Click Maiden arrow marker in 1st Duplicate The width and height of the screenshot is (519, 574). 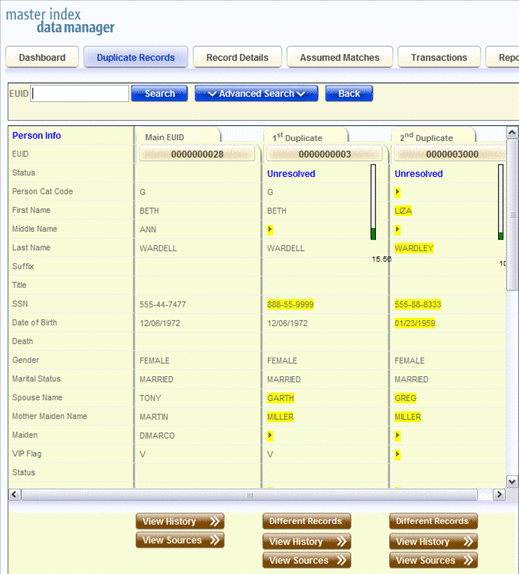[270, 435]
